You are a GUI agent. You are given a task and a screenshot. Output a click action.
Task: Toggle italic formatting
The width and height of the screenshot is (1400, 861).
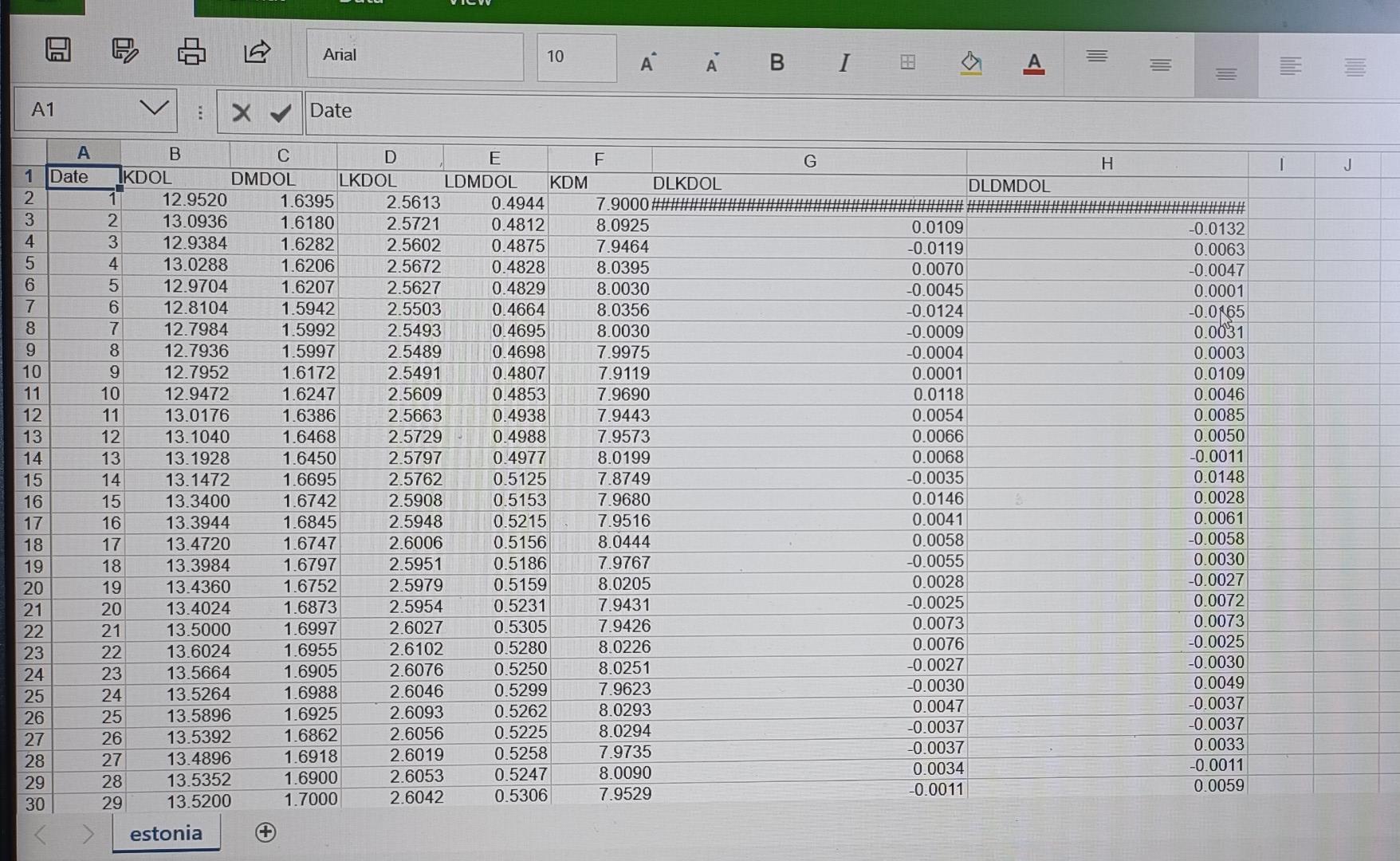coord(844,62)
